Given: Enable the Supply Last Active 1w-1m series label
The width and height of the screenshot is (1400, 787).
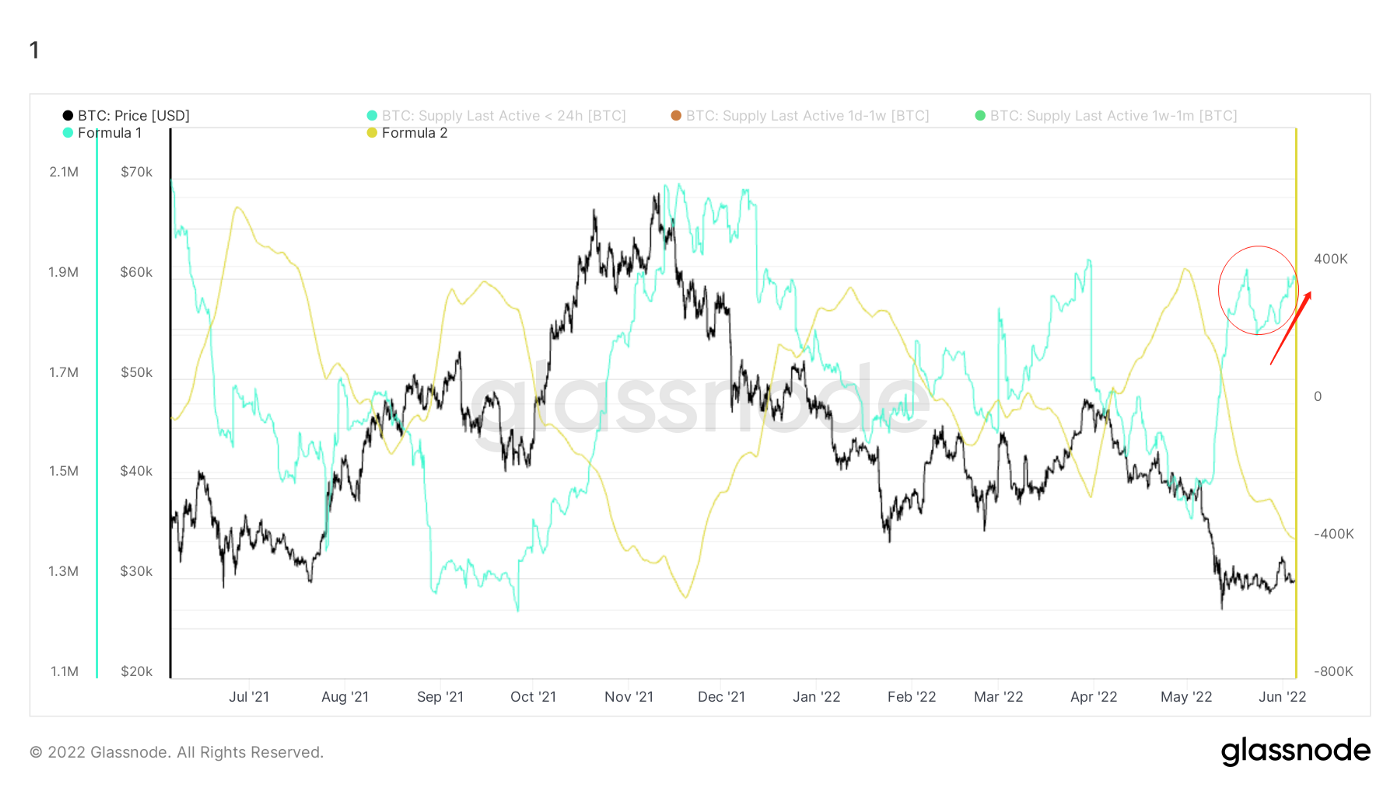Looking at the screenshot, I should point(1113,116).
